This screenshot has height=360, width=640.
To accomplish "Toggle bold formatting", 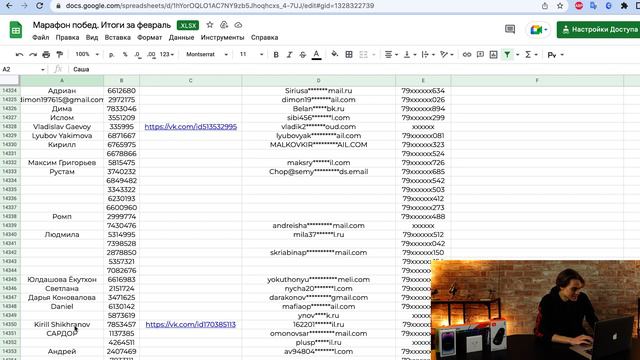I will coord(276,54).
